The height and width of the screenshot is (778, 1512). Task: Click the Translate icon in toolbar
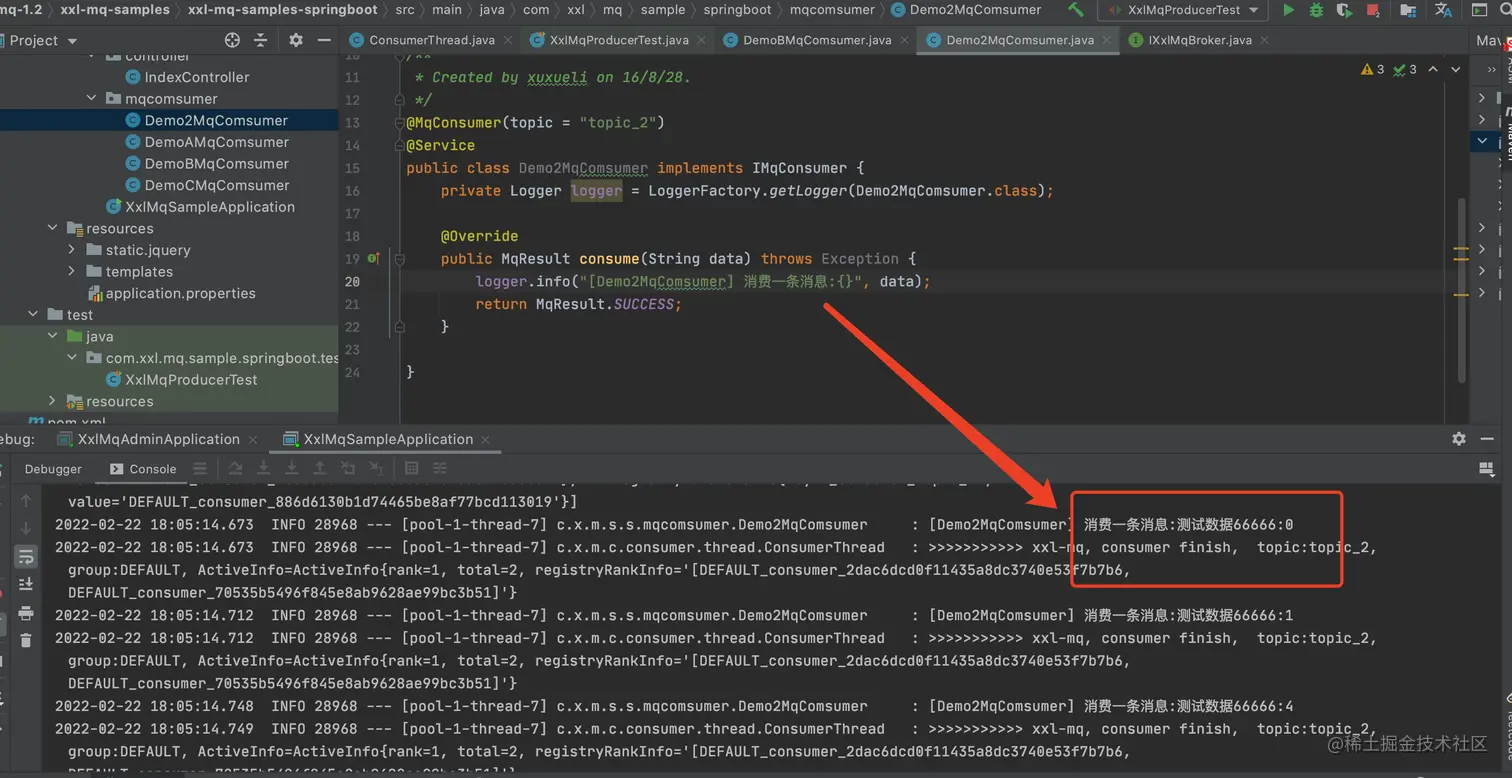[1443, 10]
